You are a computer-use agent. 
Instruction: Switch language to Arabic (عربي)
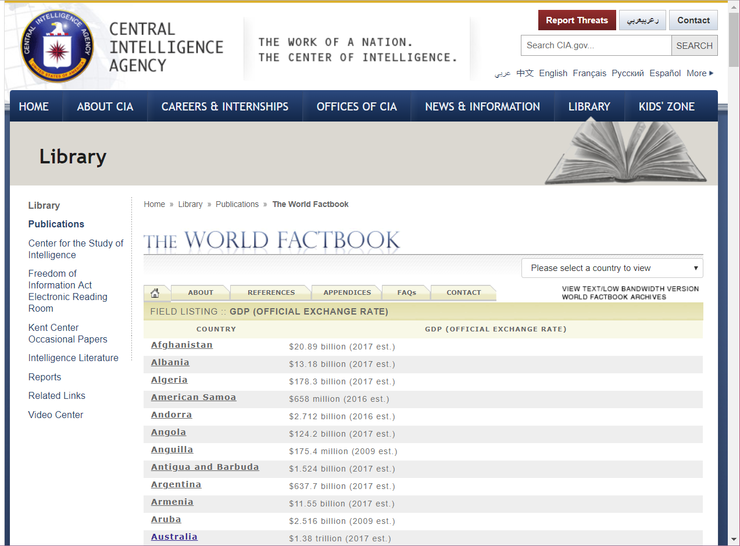coord(502,74)
